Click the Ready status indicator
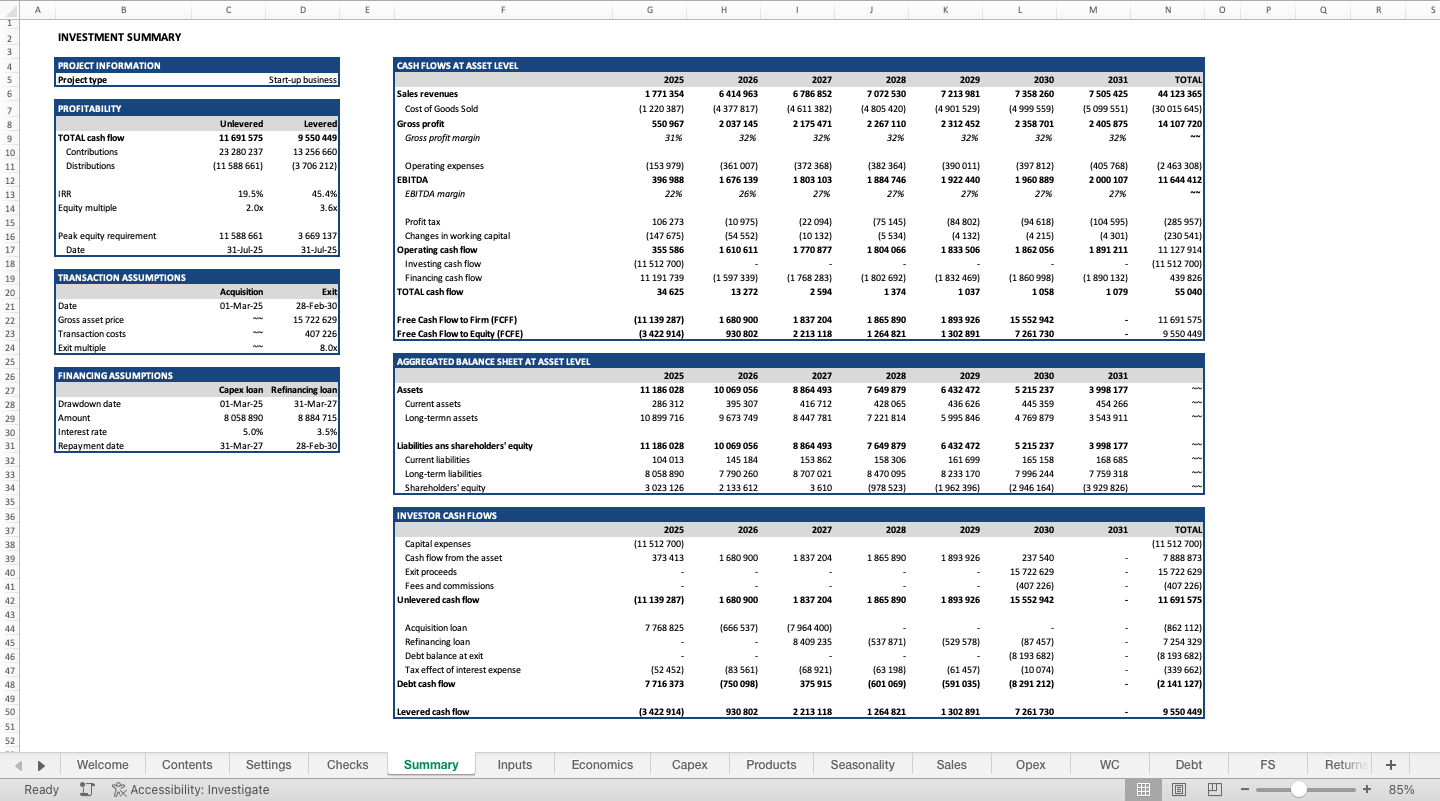 (x=41, y=789)
